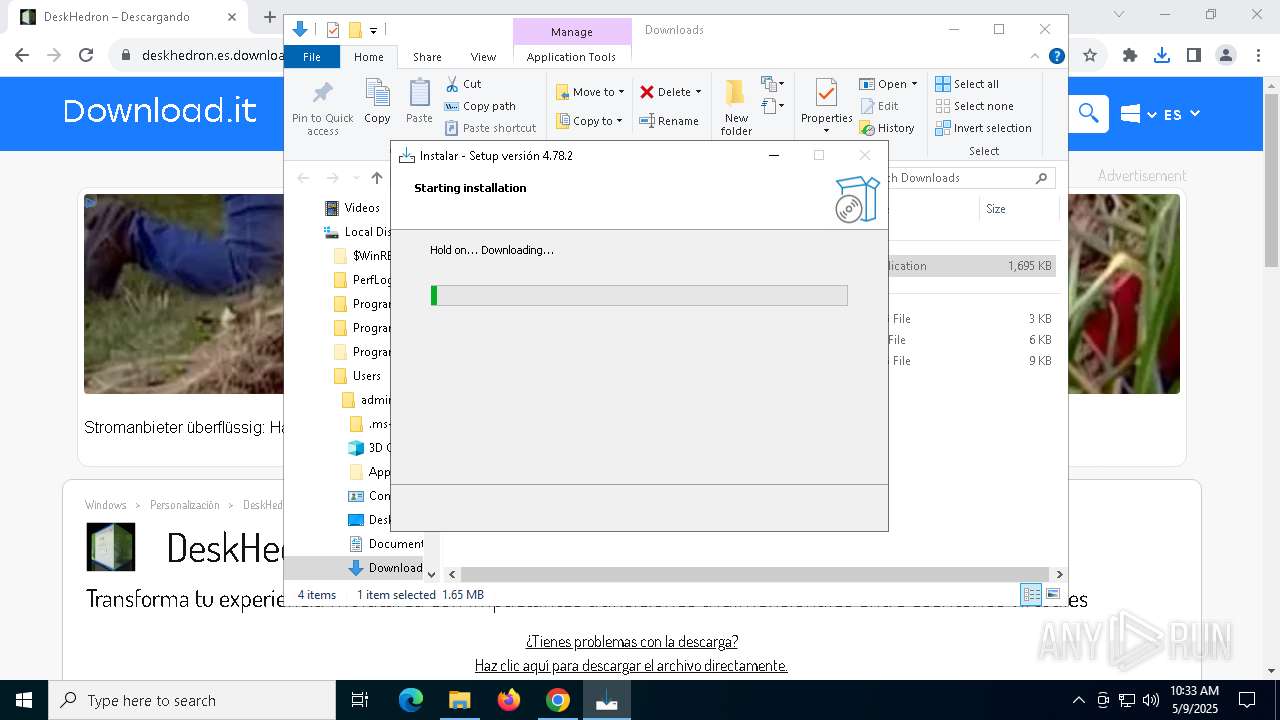
Task: Click the Paste icon in ribbon
Action: 419,102
